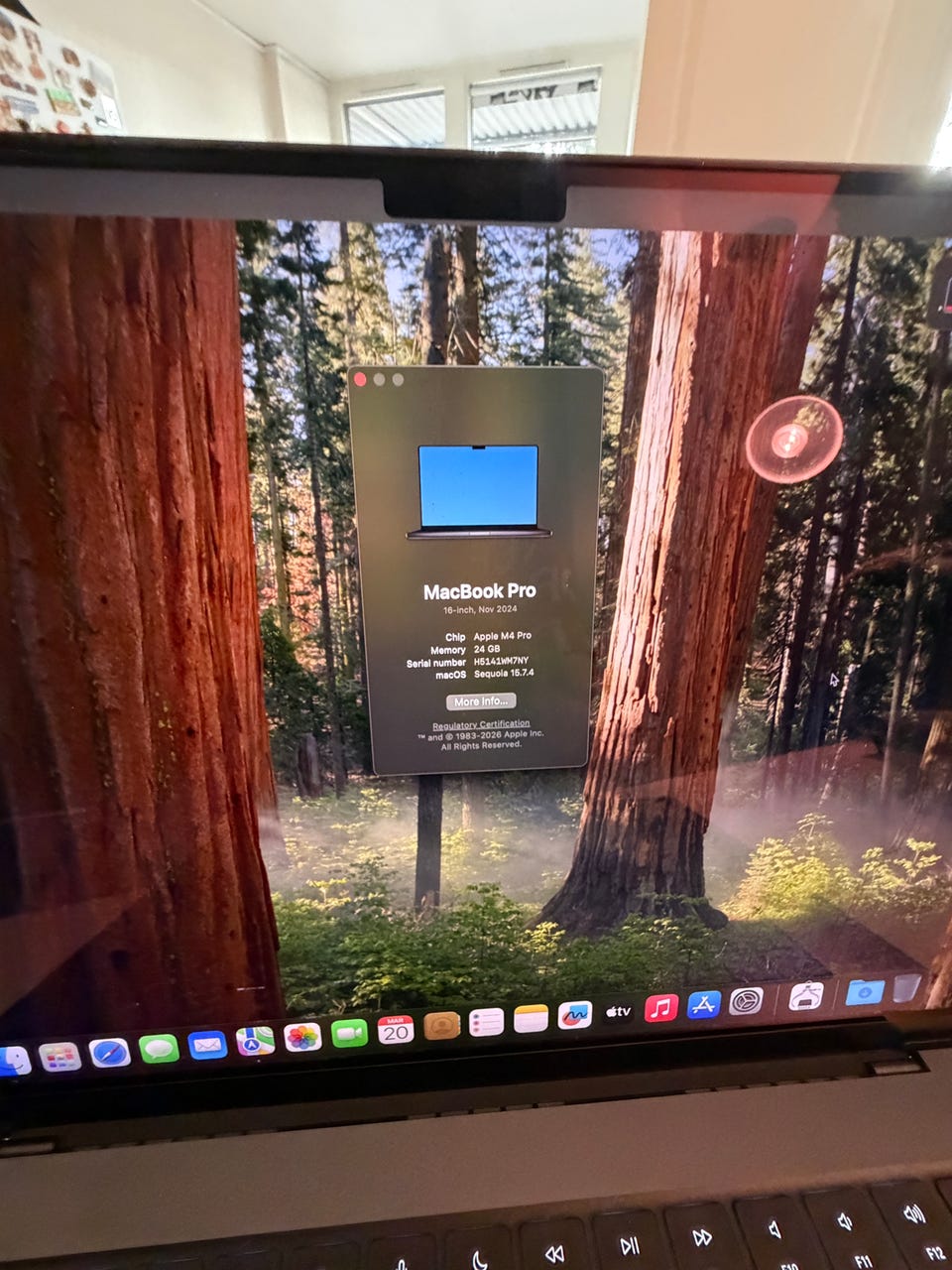Open the Downloads folder stack
This screenshot has height=1270, width=952.
point(864,991)
